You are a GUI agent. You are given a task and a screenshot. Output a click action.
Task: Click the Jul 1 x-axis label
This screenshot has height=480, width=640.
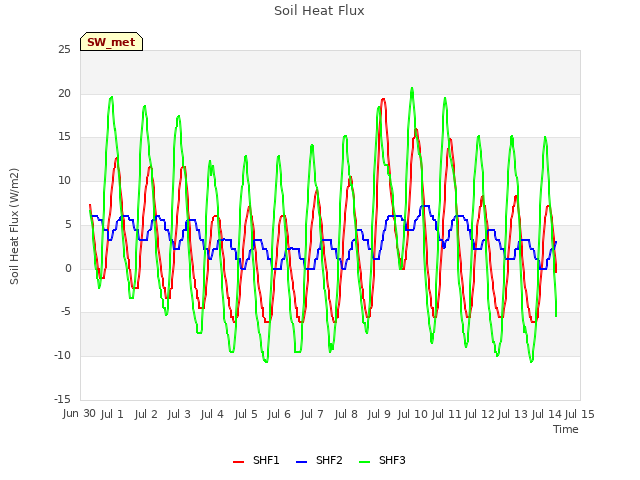[x=112, y=414]
